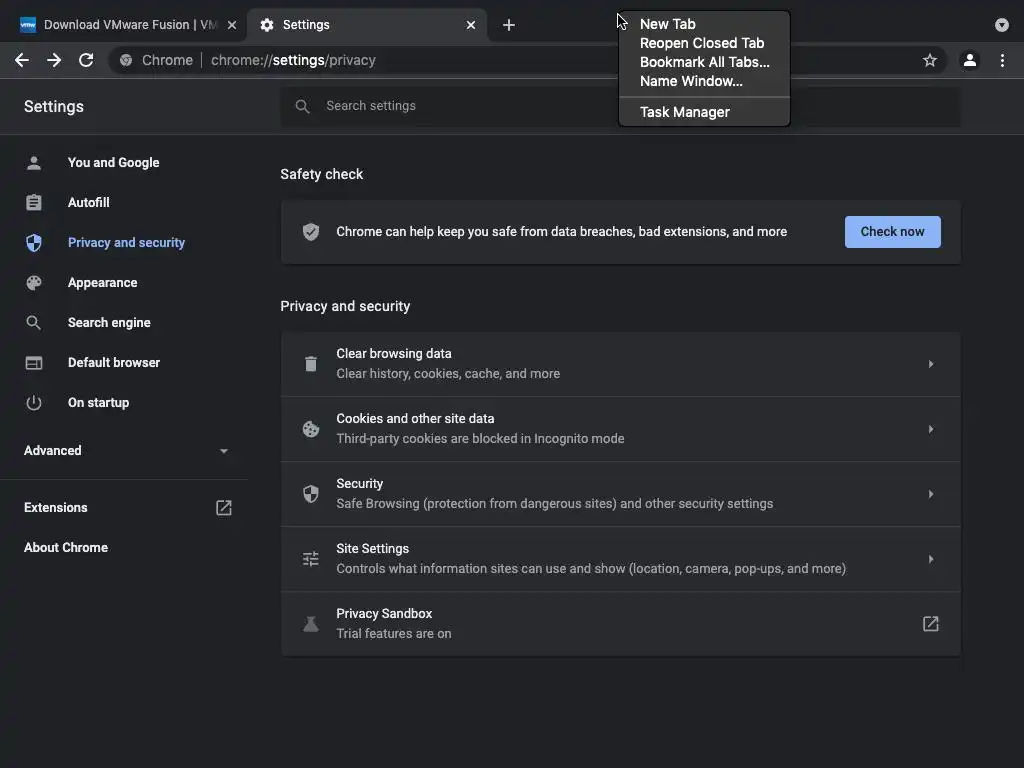Open Site Settings row chevron
The height and width of the screenshot is (768, 1024).
(x=930, y=559)
